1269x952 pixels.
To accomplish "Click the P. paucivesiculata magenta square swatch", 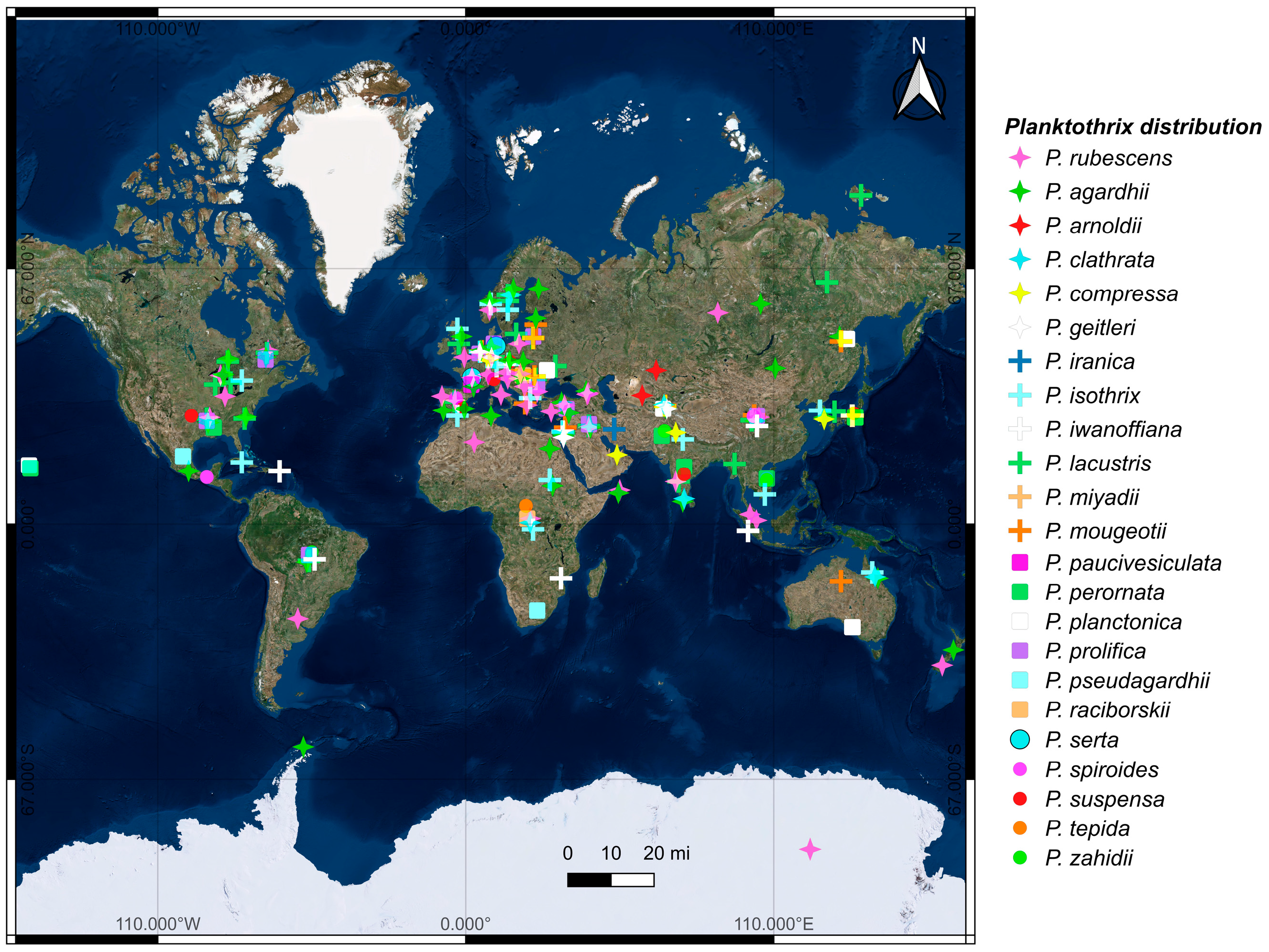I will point(1019,562).
